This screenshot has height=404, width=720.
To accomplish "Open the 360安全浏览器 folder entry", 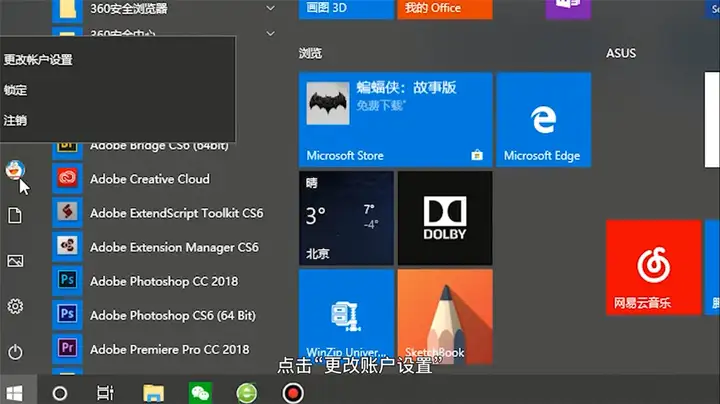I will pyautogui.click(x=165, y=9).
